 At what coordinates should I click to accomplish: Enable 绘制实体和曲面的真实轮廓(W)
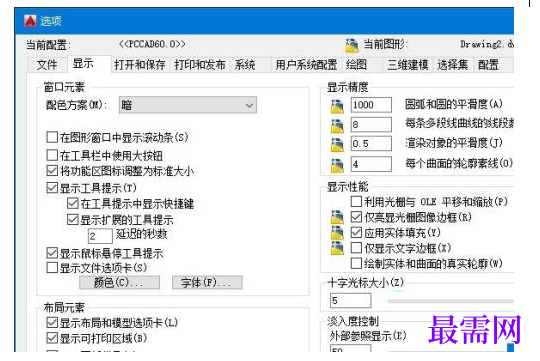coord(356,263)
